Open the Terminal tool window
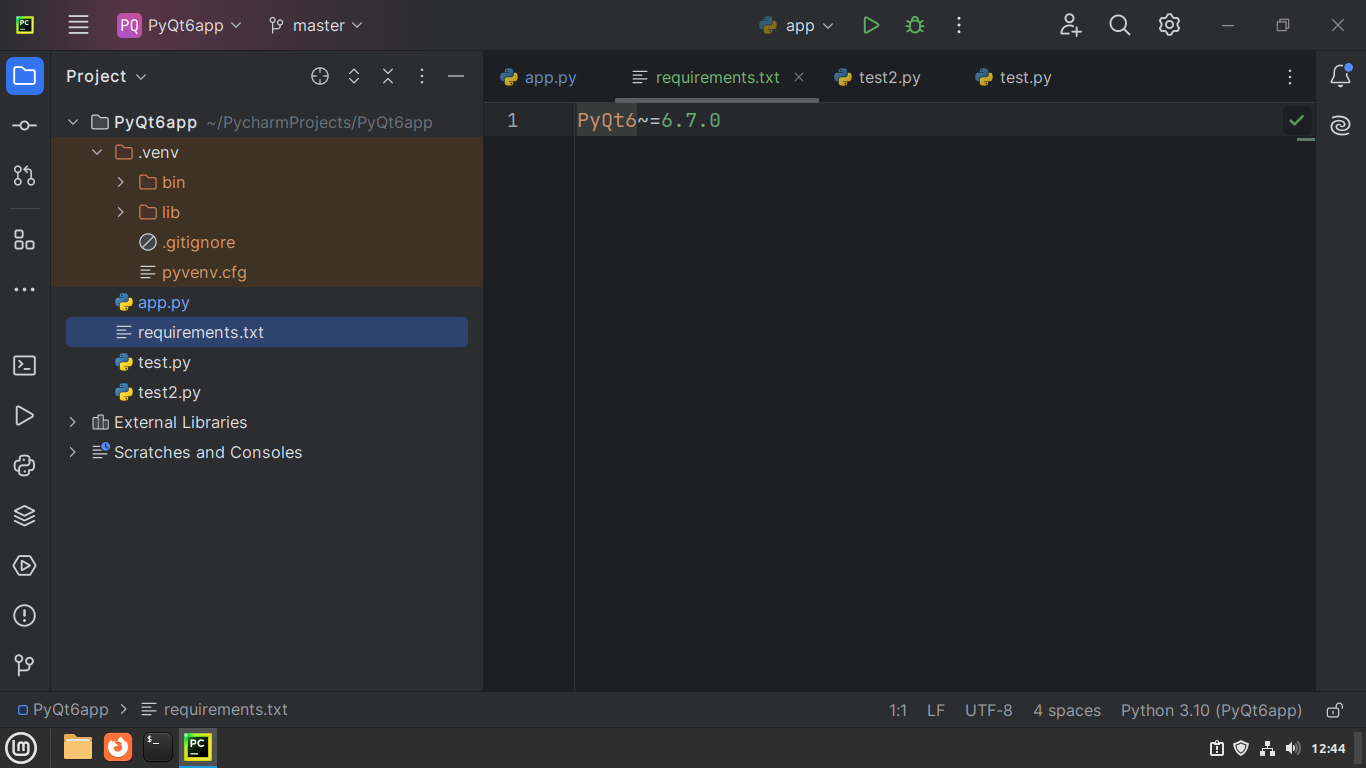This screenshot has width=1366, height=768. coord(25,366)
